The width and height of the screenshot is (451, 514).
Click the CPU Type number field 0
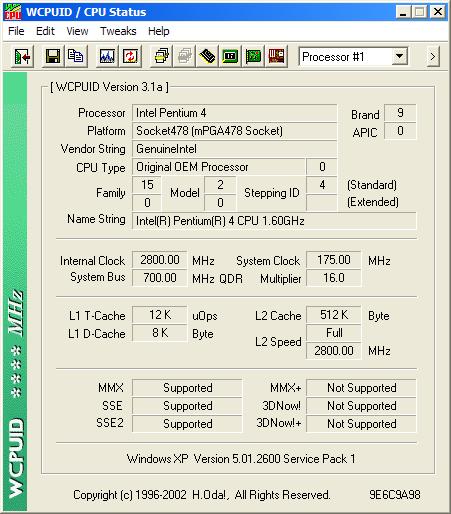tap(322, 167)
